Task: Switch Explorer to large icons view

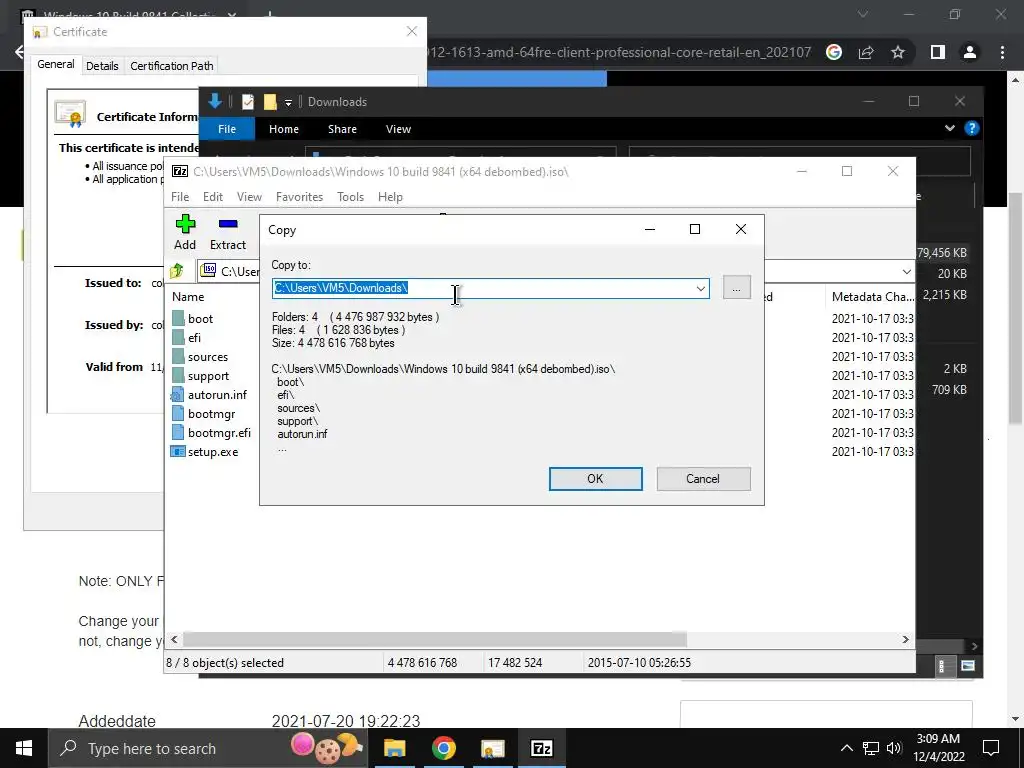Action: pos(968,666)
